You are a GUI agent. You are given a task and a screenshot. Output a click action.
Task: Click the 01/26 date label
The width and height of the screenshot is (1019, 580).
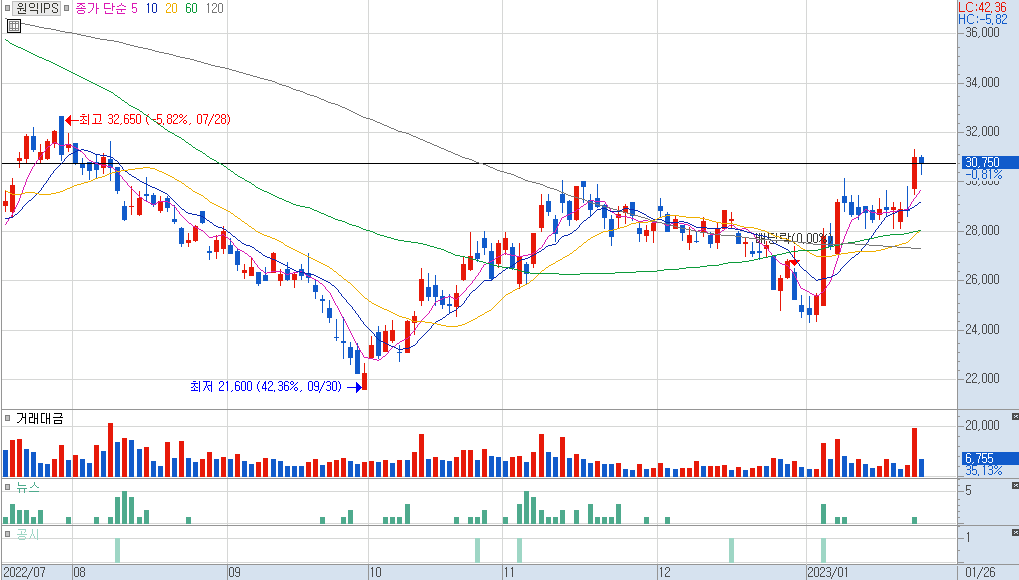[980, 572]
